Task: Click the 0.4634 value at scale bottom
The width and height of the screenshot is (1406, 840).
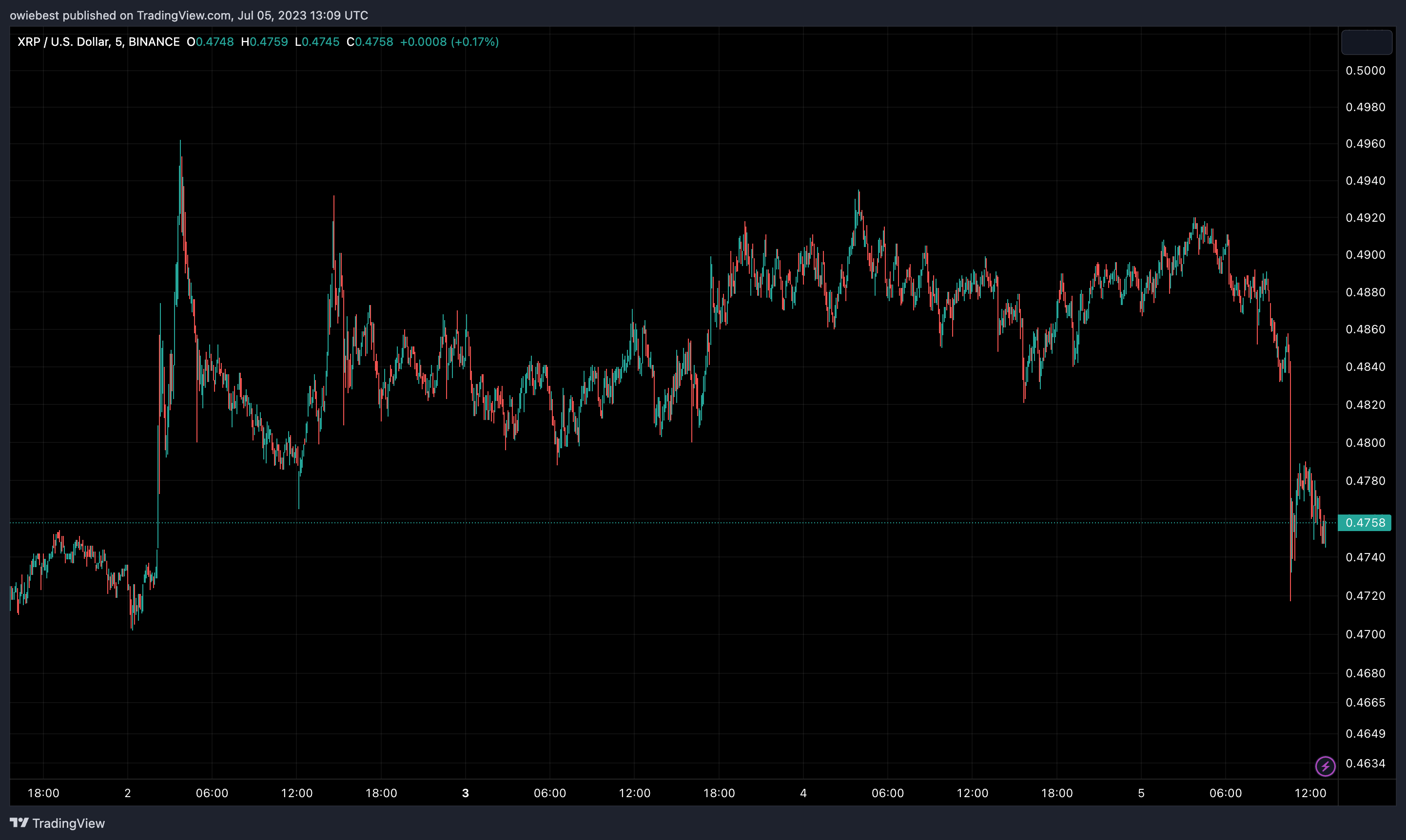Action: (1366, 763)
